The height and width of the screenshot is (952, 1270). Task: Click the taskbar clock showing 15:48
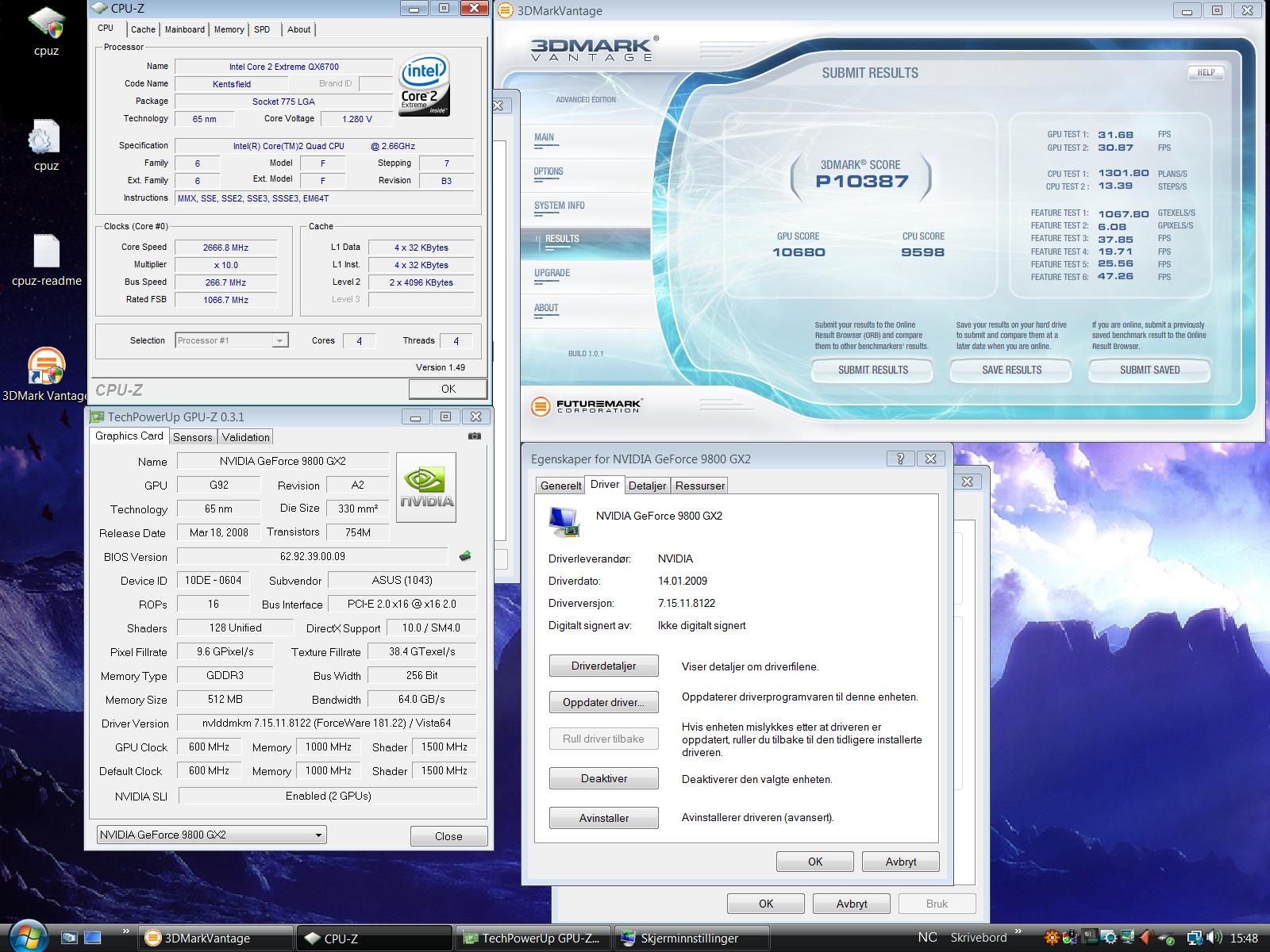[x=1244, y=939]
